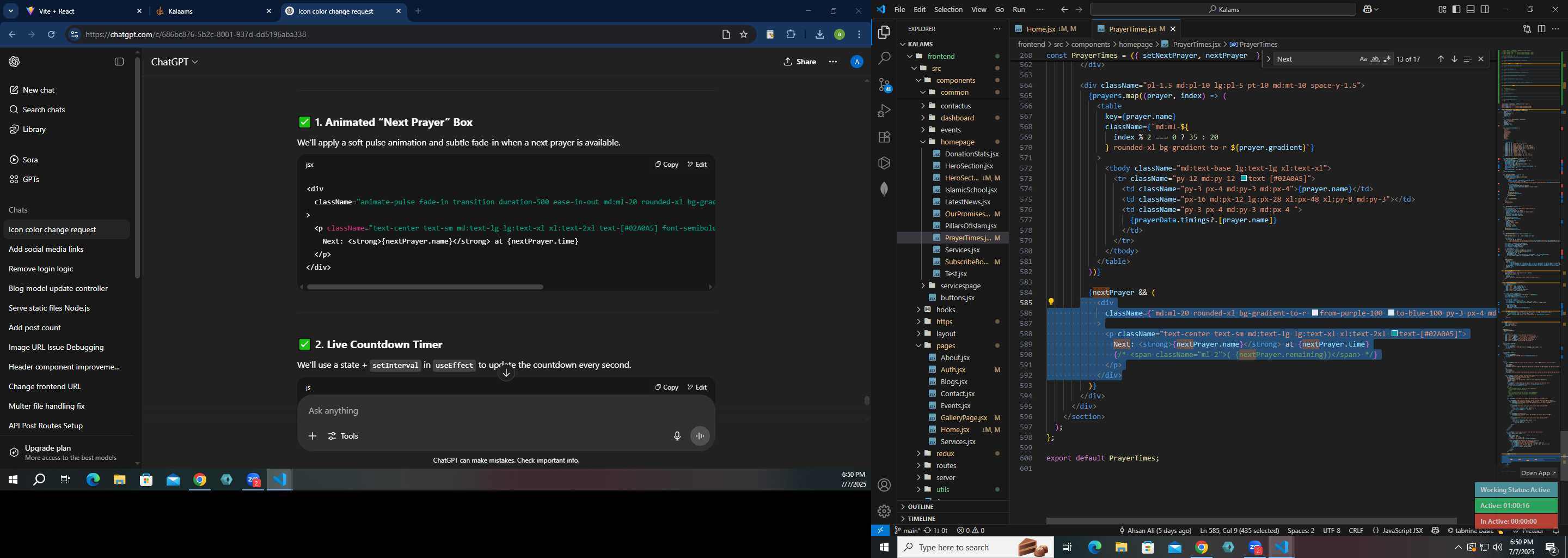Viewport: 1568px width, 558px height.
Task: Copy the first jsx code block
Action: (666, 165)
